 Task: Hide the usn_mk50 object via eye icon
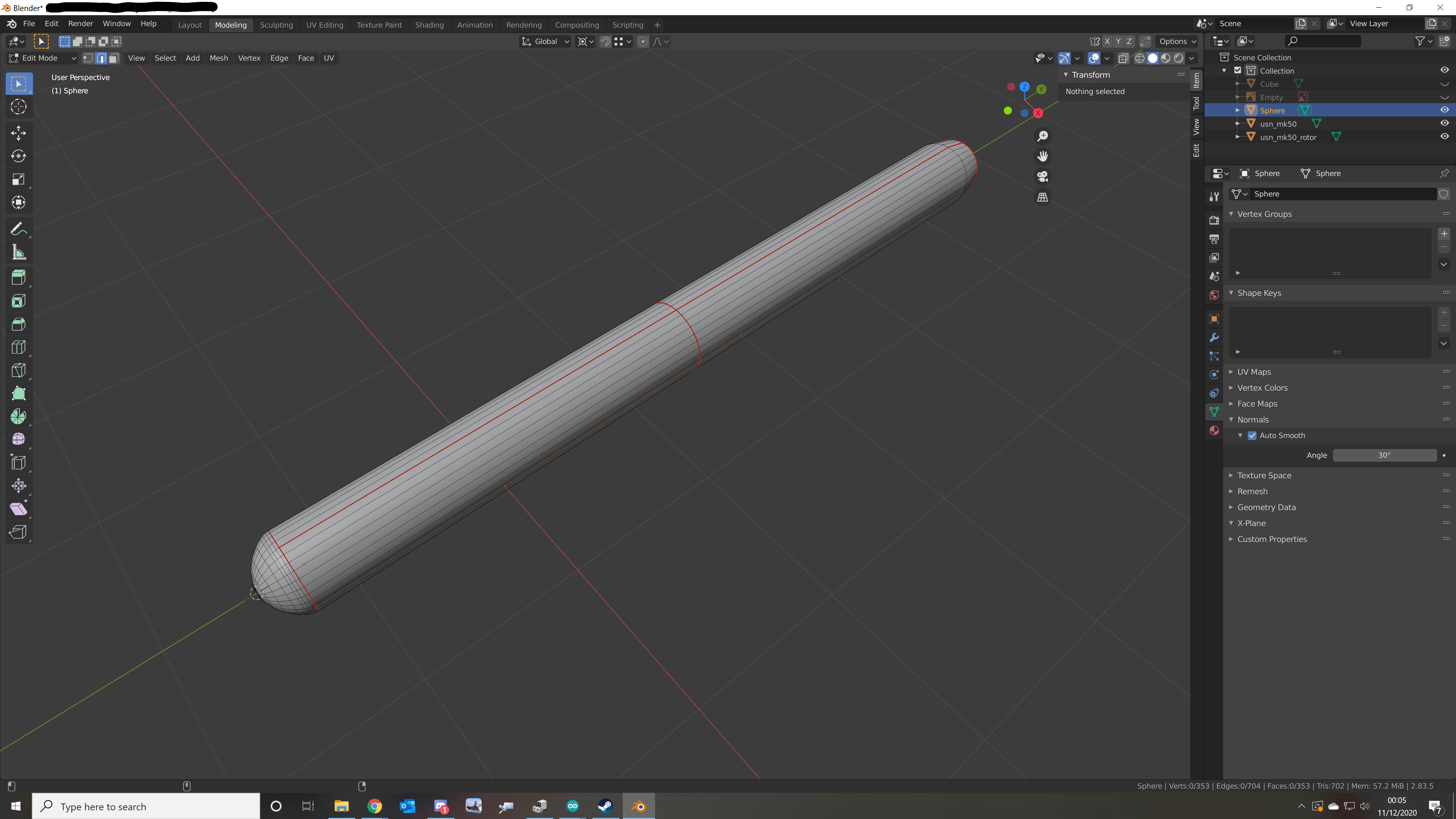[1444, 123]
